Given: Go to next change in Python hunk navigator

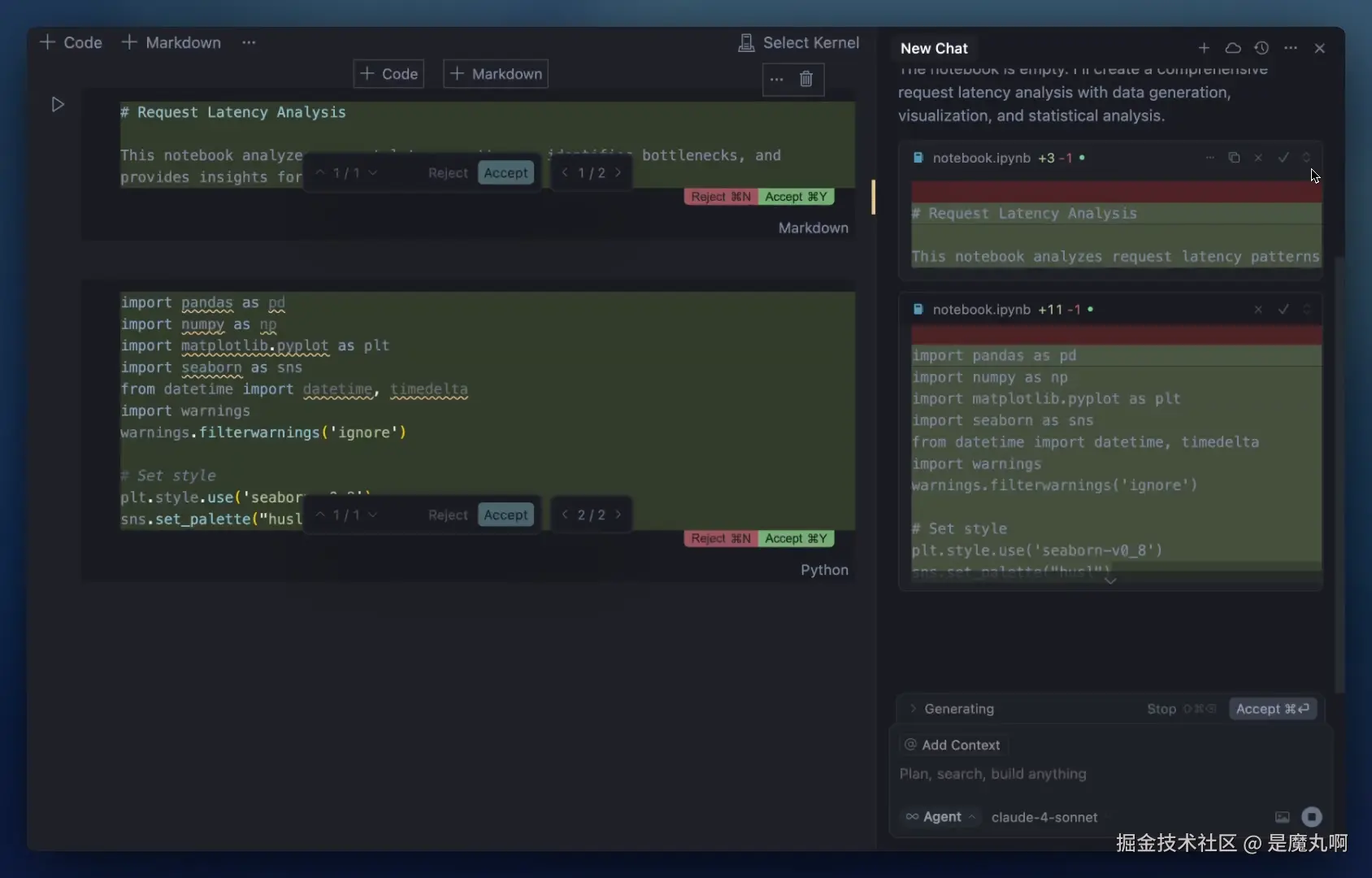Looking at the screenshot, I should tap(373, 515).
